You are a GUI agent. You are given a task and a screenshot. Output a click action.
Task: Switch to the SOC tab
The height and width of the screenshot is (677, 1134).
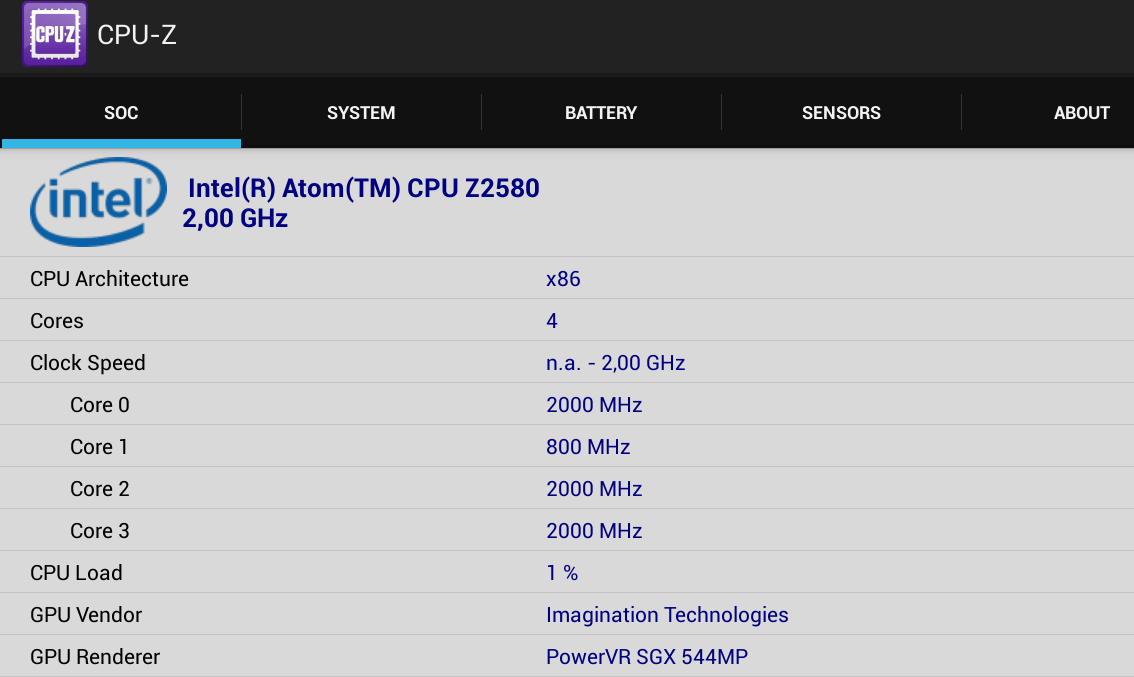point(121,113)
